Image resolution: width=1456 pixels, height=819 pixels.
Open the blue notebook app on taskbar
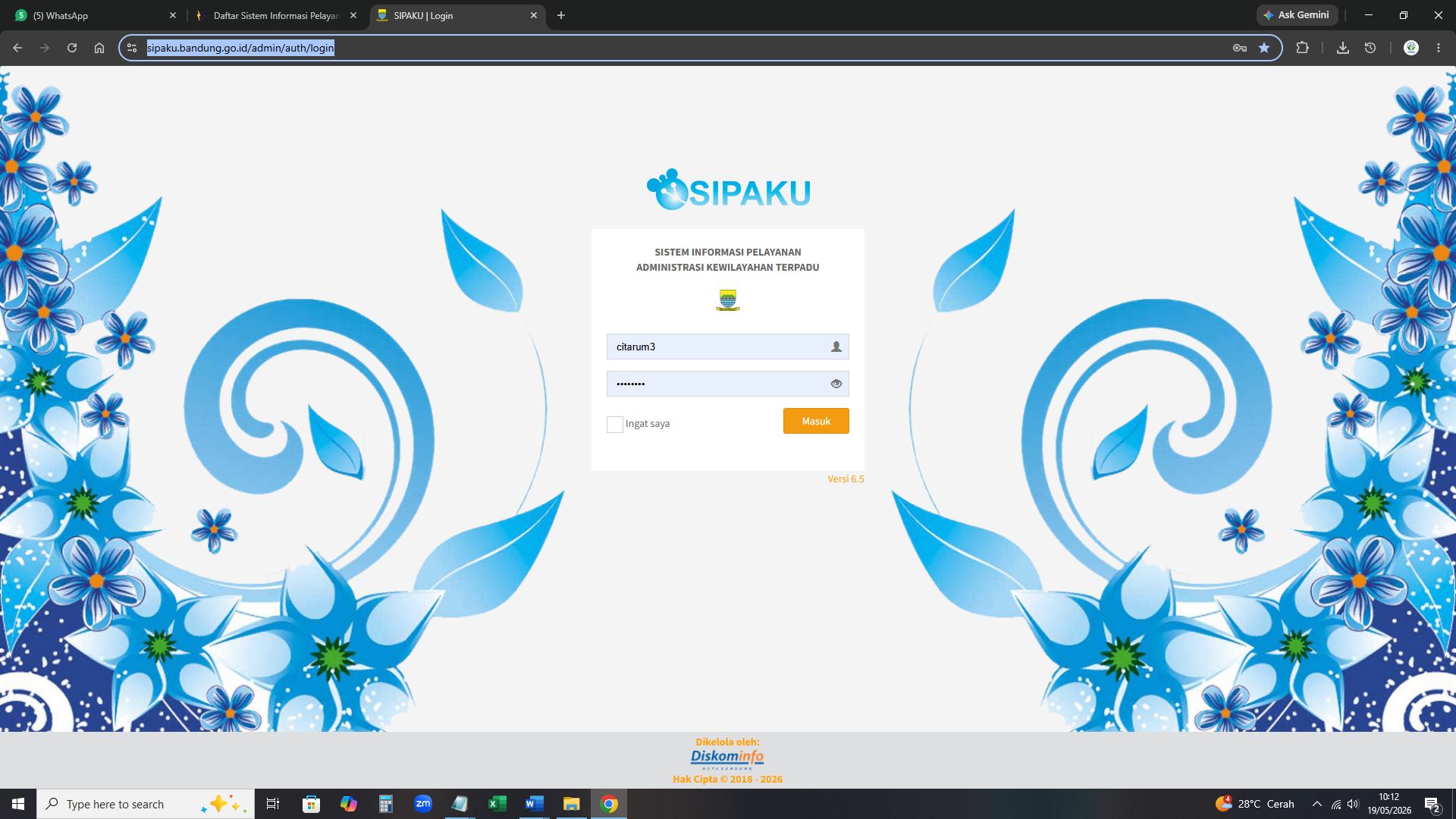pyautogui.click(x=460, y=804)
